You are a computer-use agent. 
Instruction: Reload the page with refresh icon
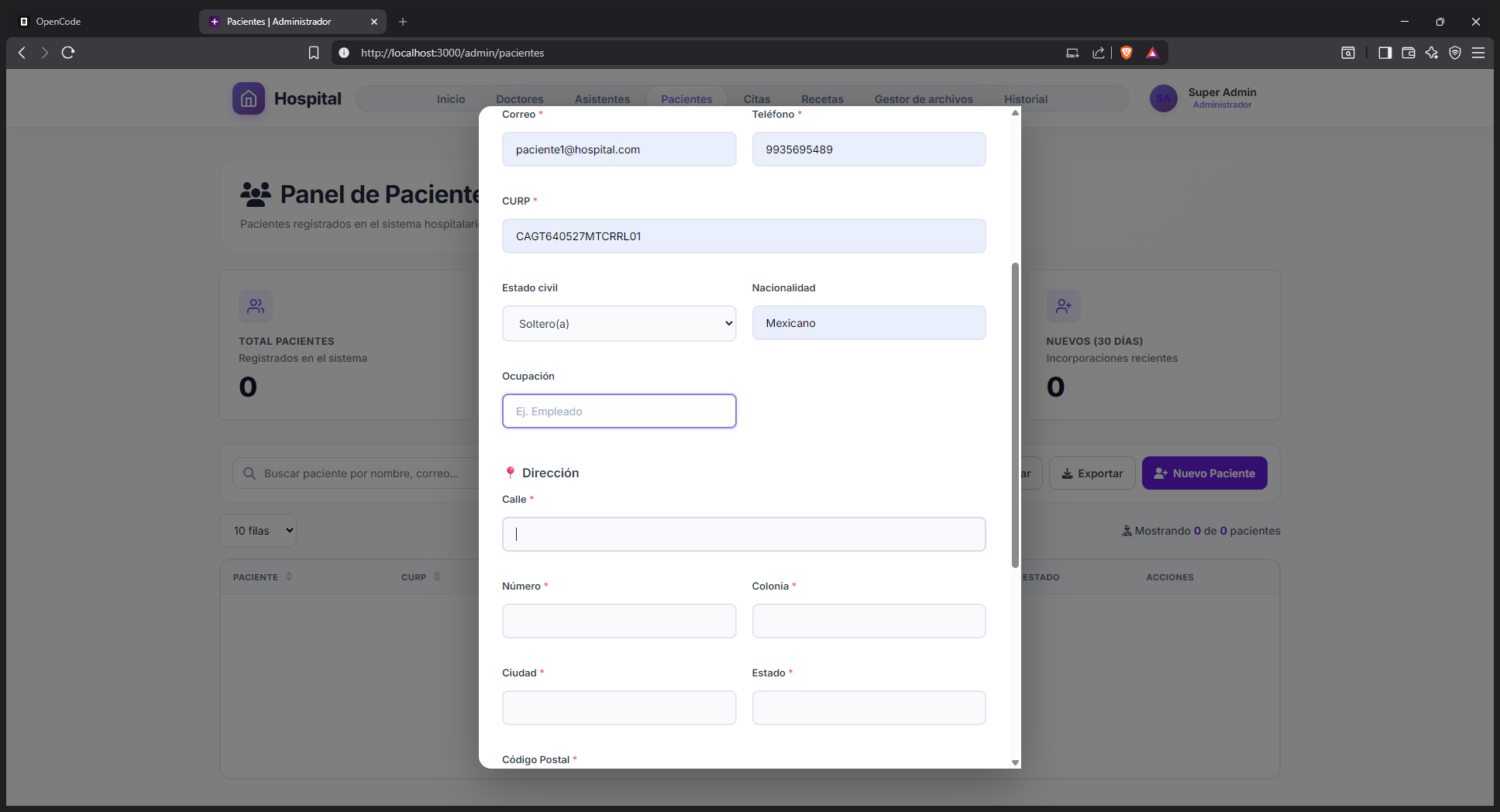(x=68, y=53)
